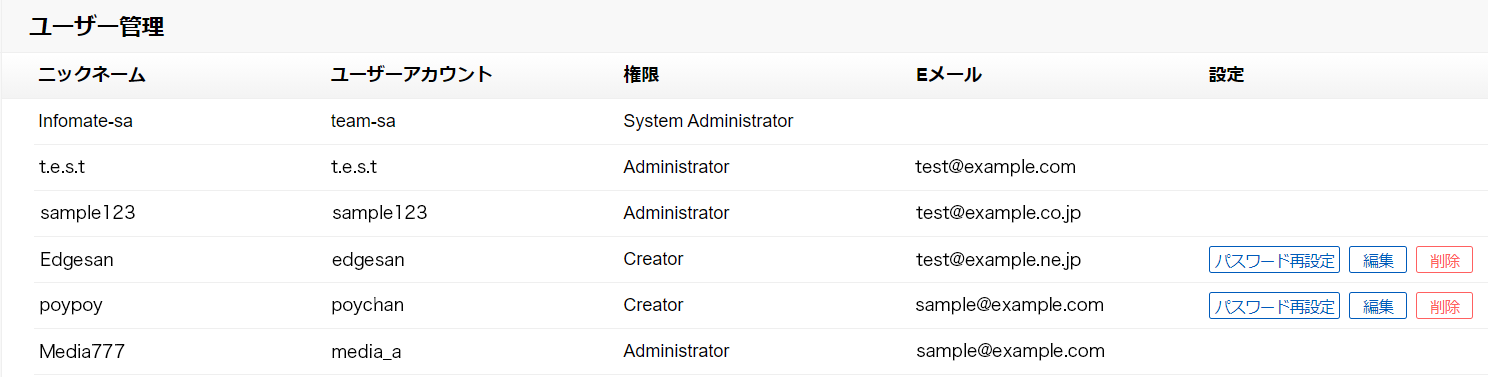Click パスワード再設定 button for Edgesan
The height and width of the screenshot is (377, 1488).
coord(1274,260)
